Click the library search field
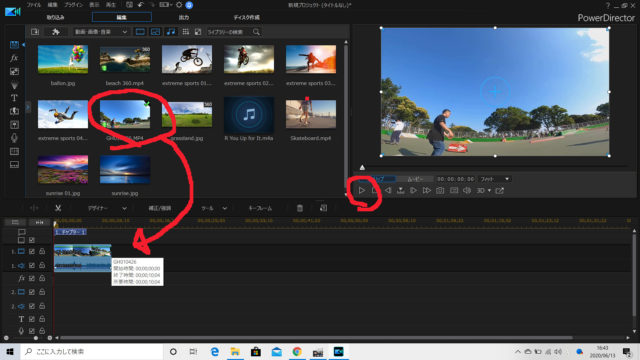This screenshot has height=360, width=640. coord(229,32)
